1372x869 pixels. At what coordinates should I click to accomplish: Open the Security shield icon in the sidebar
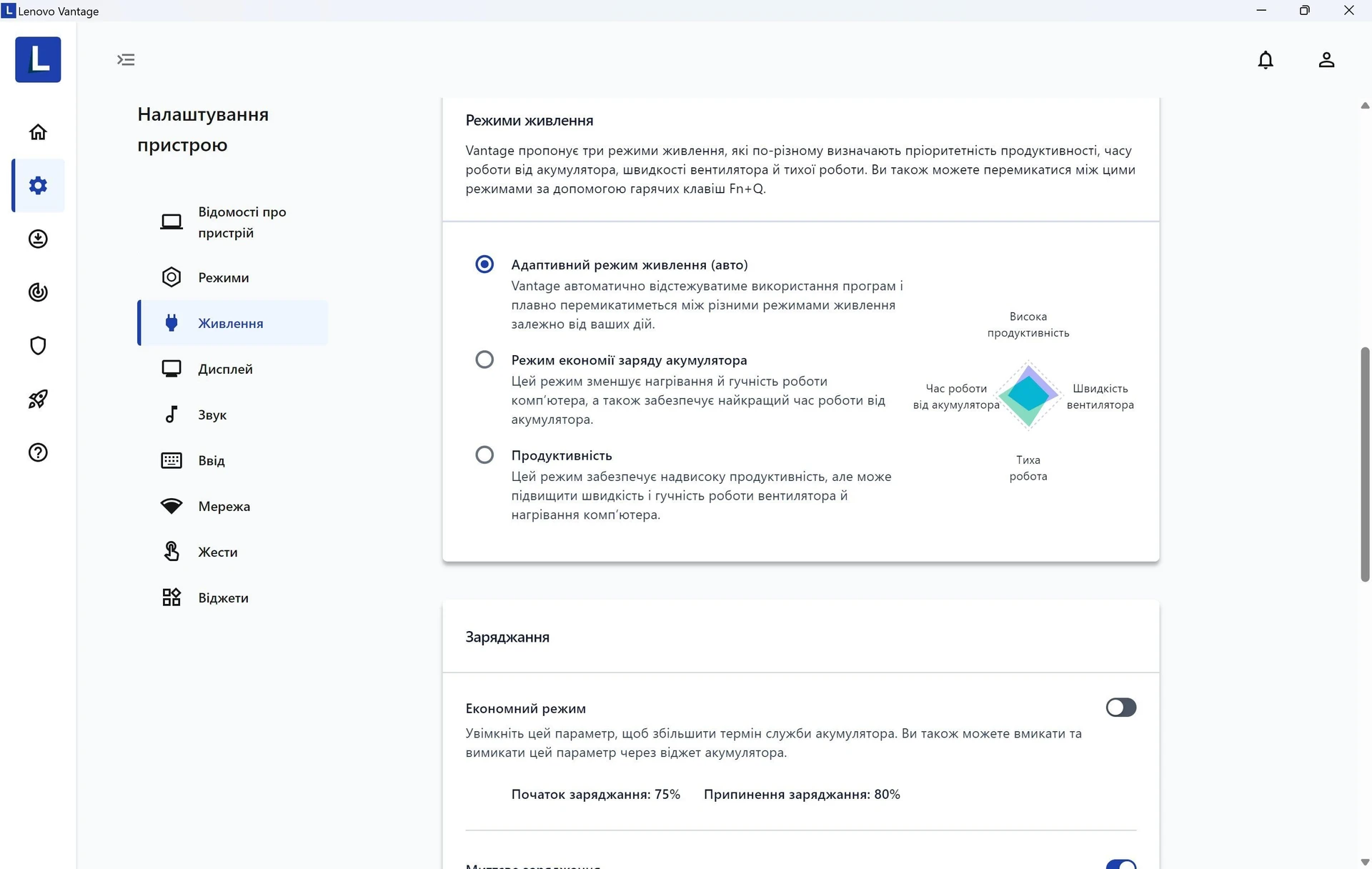38,346
